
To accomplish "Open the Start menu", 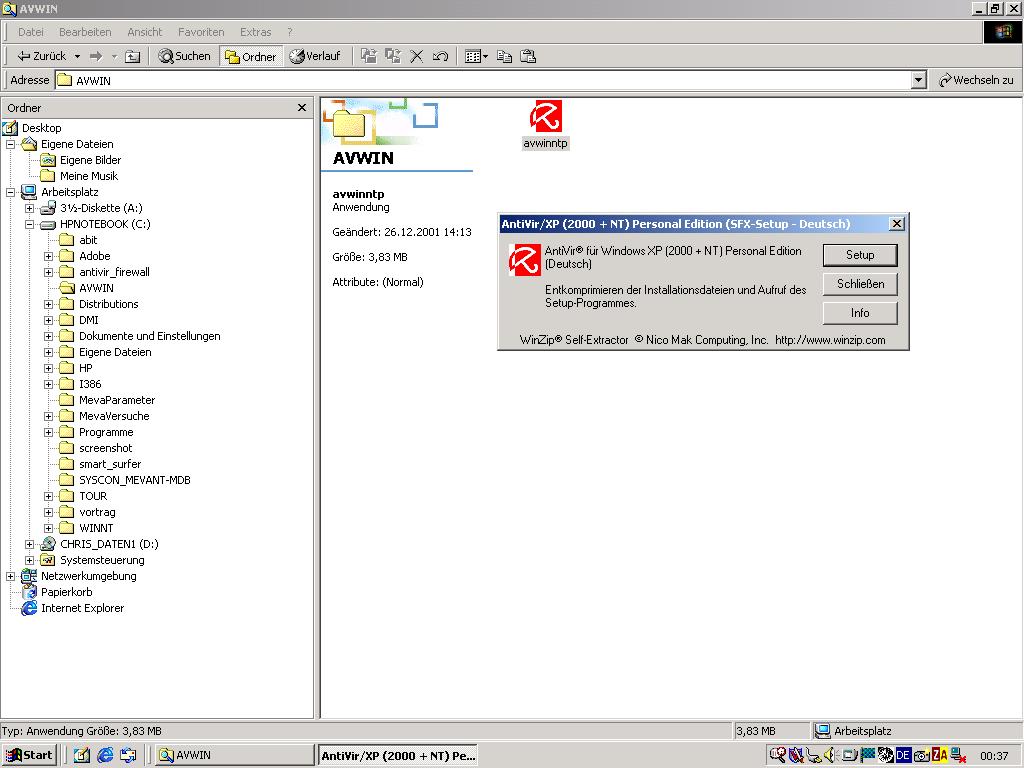I will coord(29,755).
